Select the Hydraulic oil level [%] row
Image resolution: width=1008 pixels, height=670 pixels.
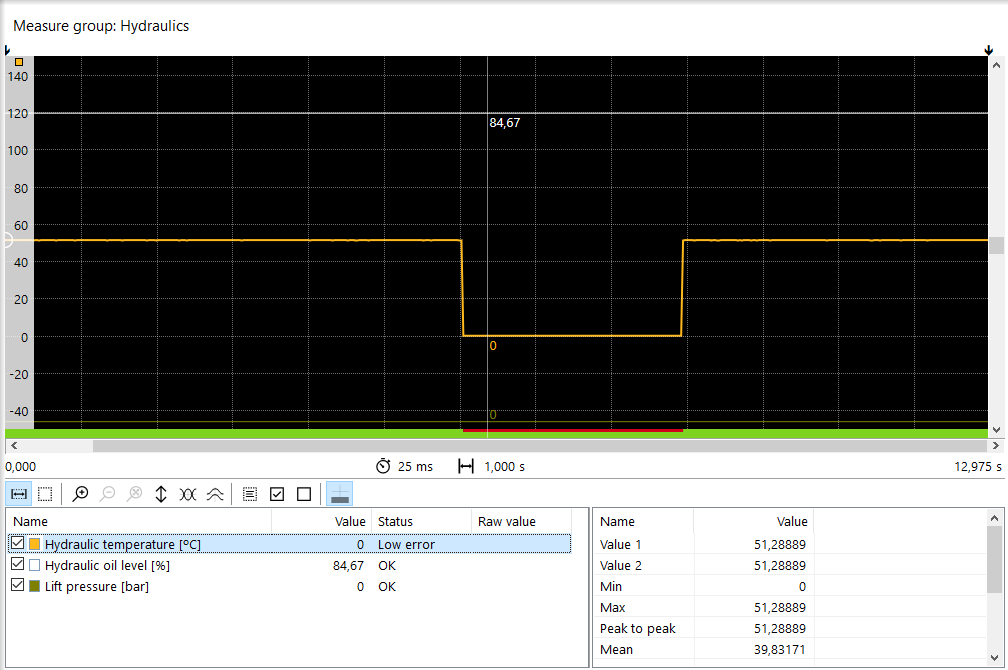[289, 565]
